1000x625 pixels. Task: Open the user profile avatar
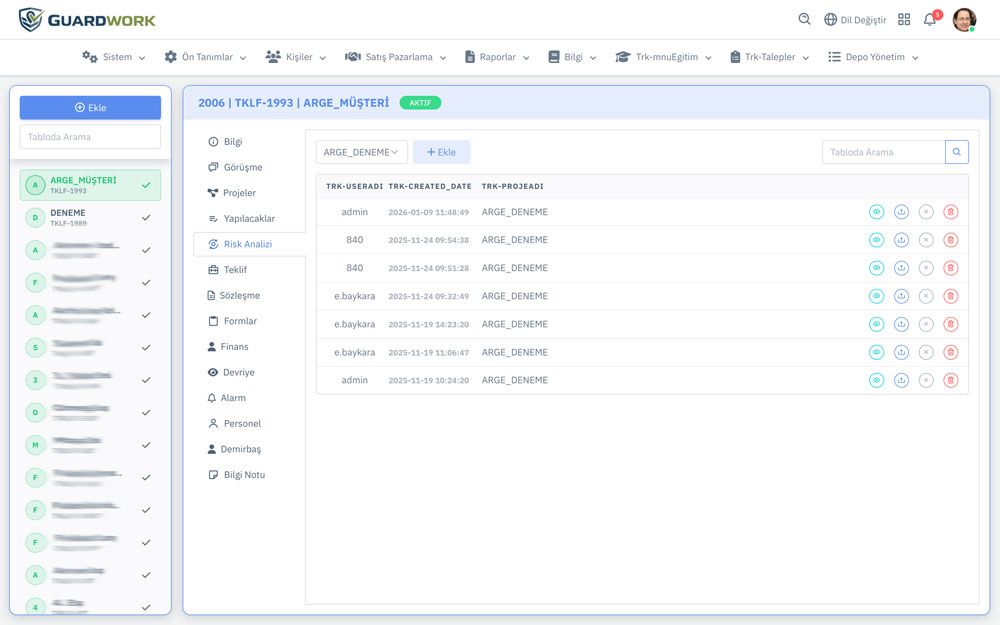pyautogui.click(x=964, y=20)
